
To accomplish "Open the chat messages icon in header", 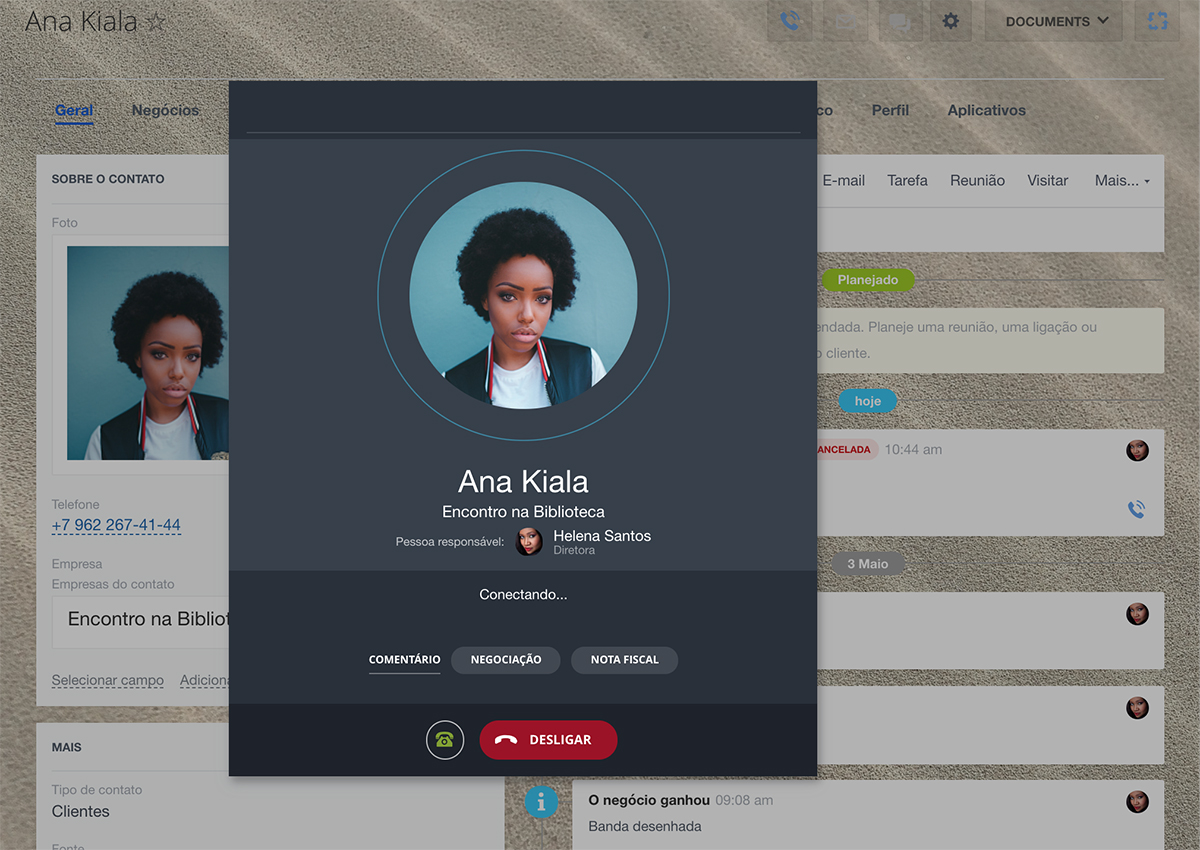I will pos(899,21).
